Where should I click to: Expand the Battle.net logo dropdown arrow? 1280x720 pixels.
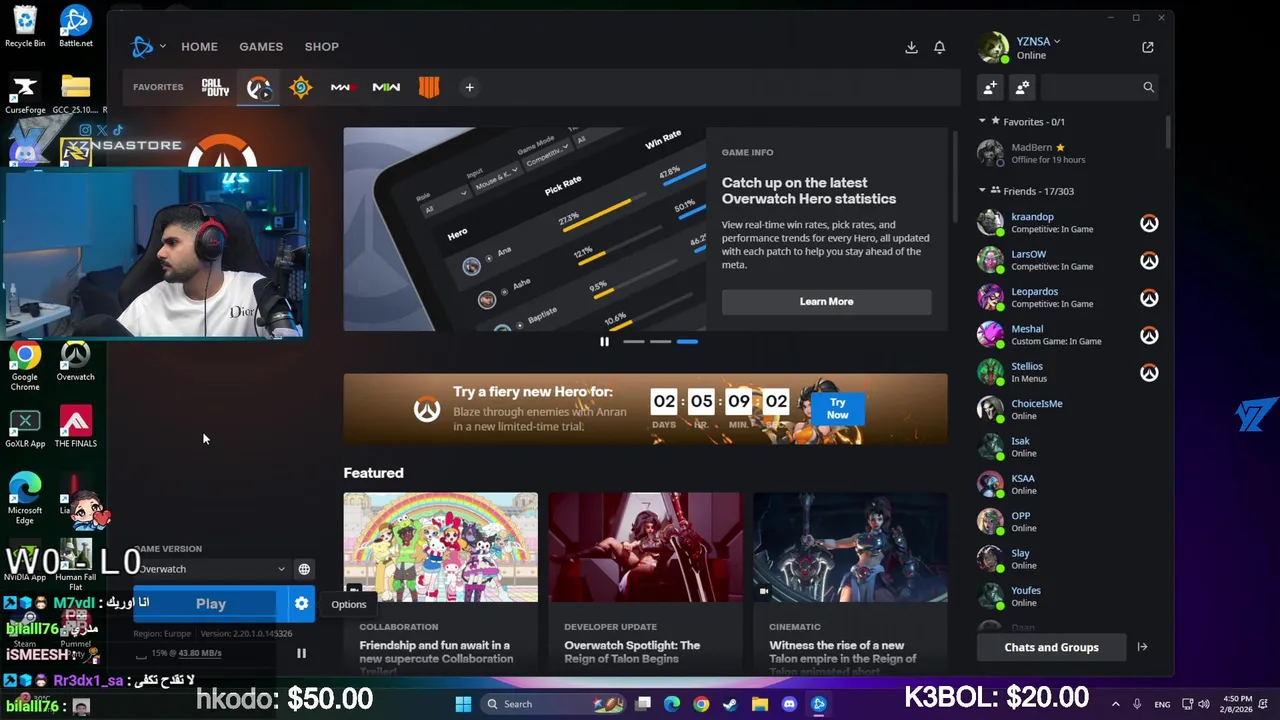click(x=162, y=46)
